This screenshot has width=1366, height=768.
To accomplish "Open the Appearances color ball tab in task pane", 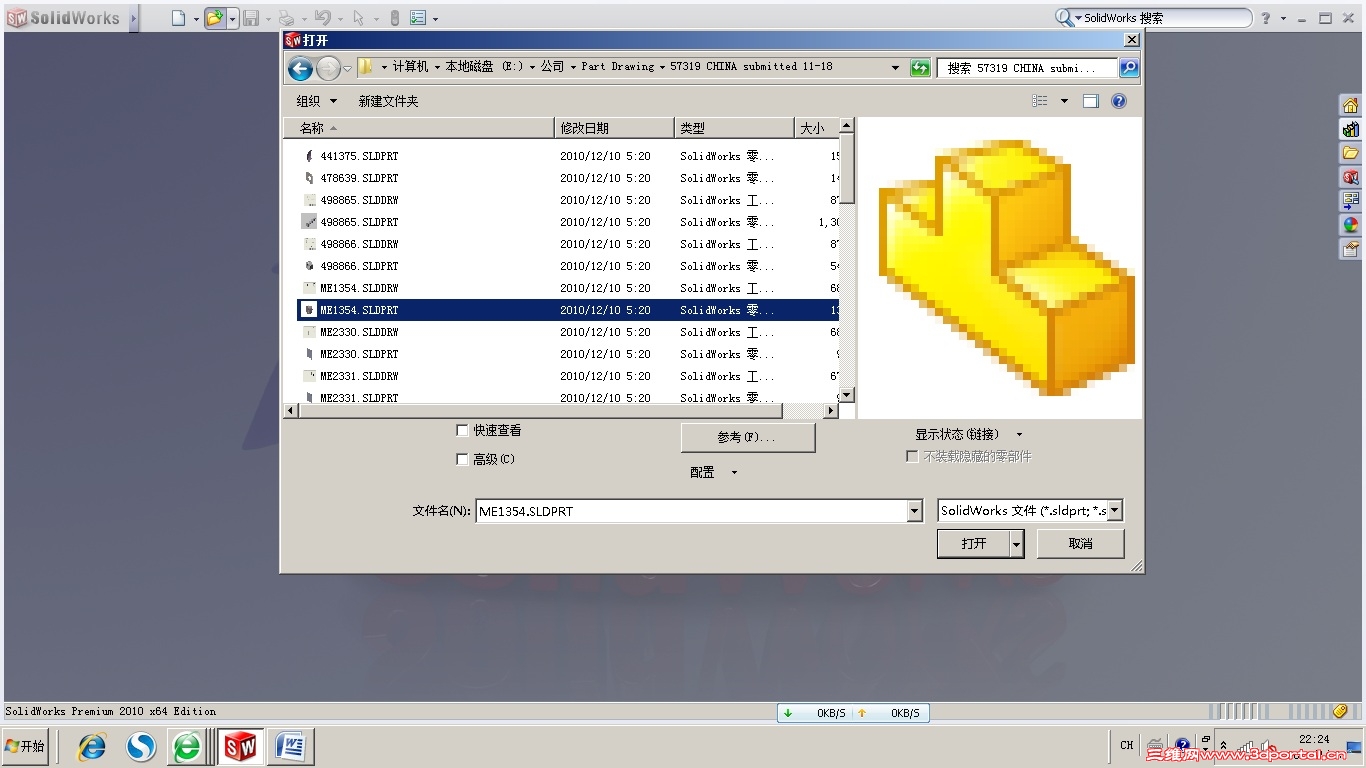I will (1351, 225).
